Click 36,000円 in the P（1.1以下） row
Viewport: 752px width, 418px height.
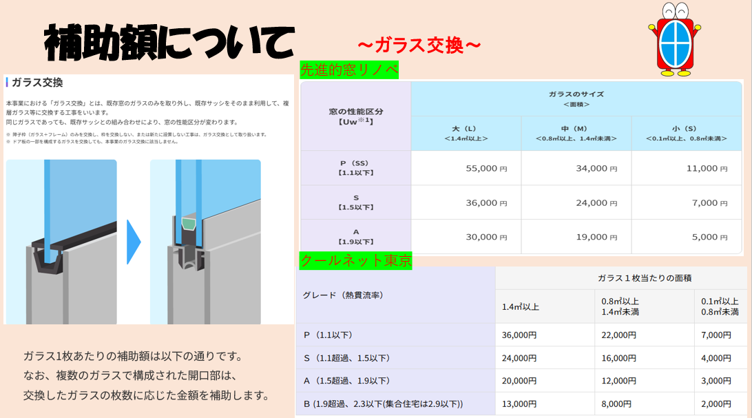click(x=545, y=335)
